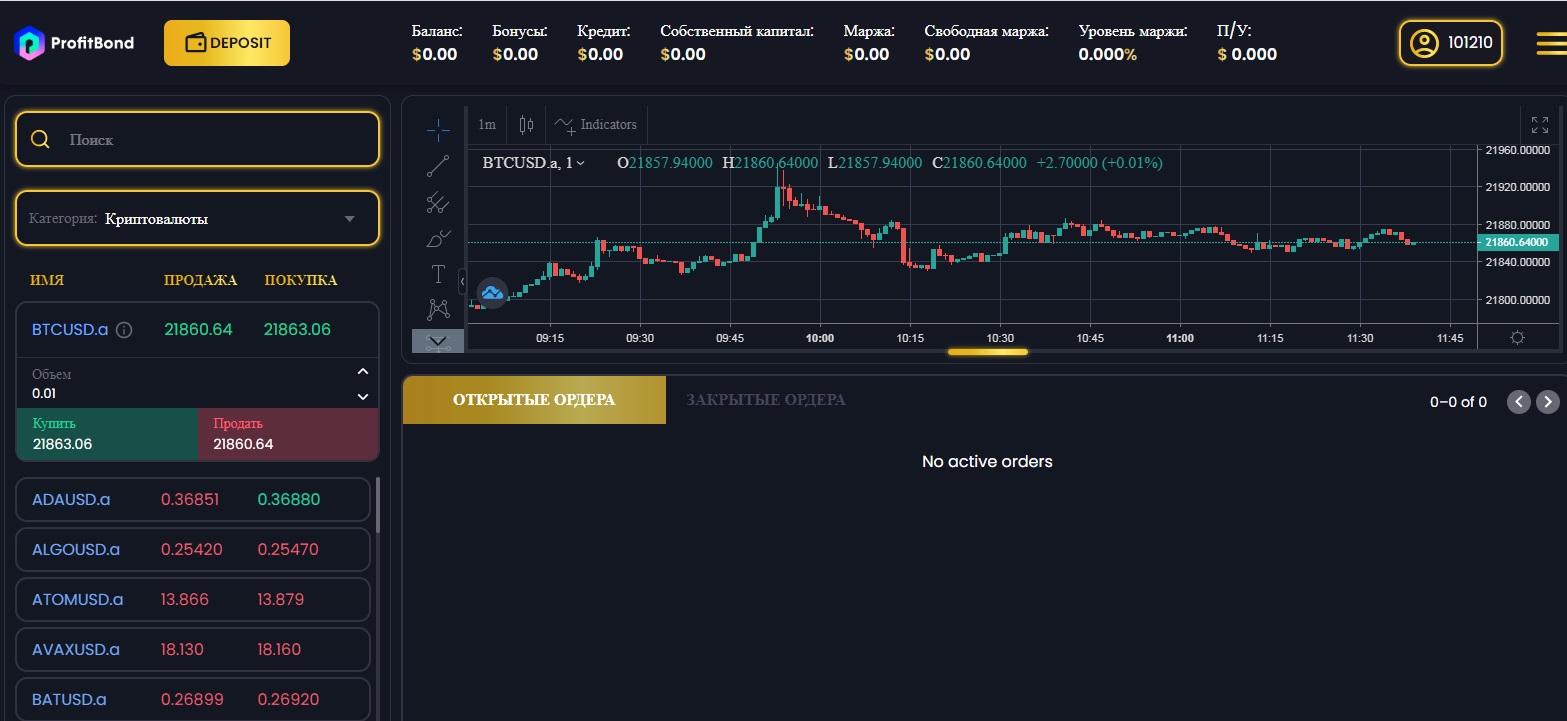Go to previous orders page
1567x721 pixels.
(x=1519, y=402)
